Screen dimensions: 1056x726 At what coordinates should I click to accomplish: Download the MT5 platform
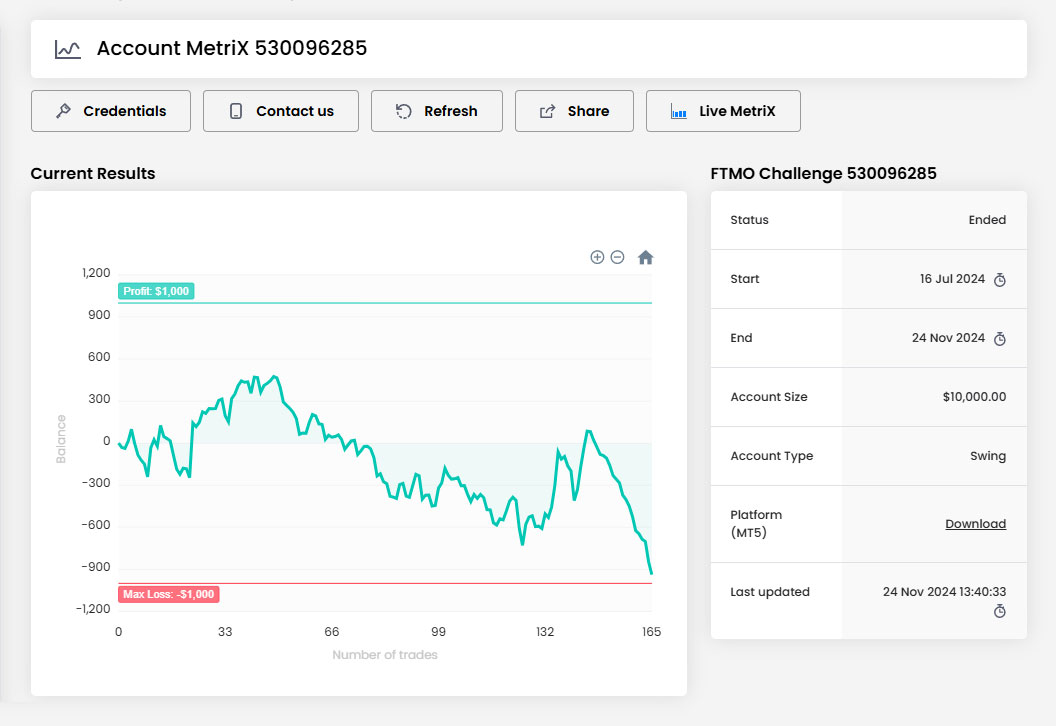pyautogui.click(x=975, y=524)
